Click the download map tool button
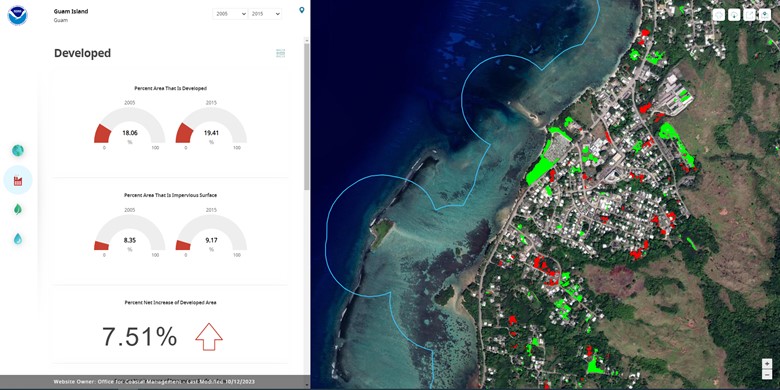Screen dimensions: 780x390 point(734,14)
